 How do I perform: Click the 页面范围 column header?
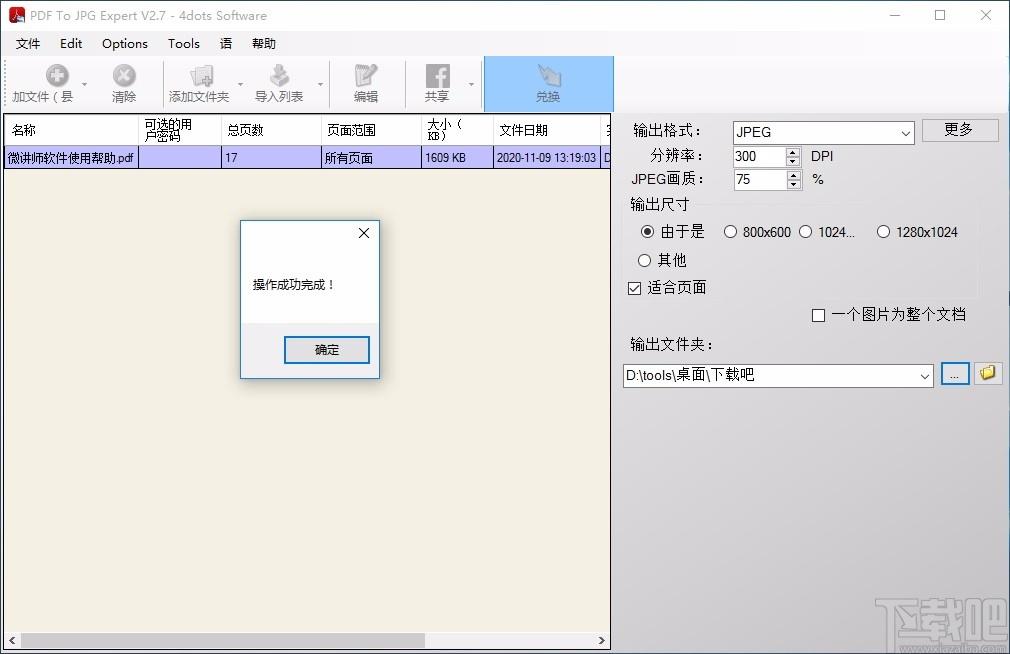tap(371, 130)
